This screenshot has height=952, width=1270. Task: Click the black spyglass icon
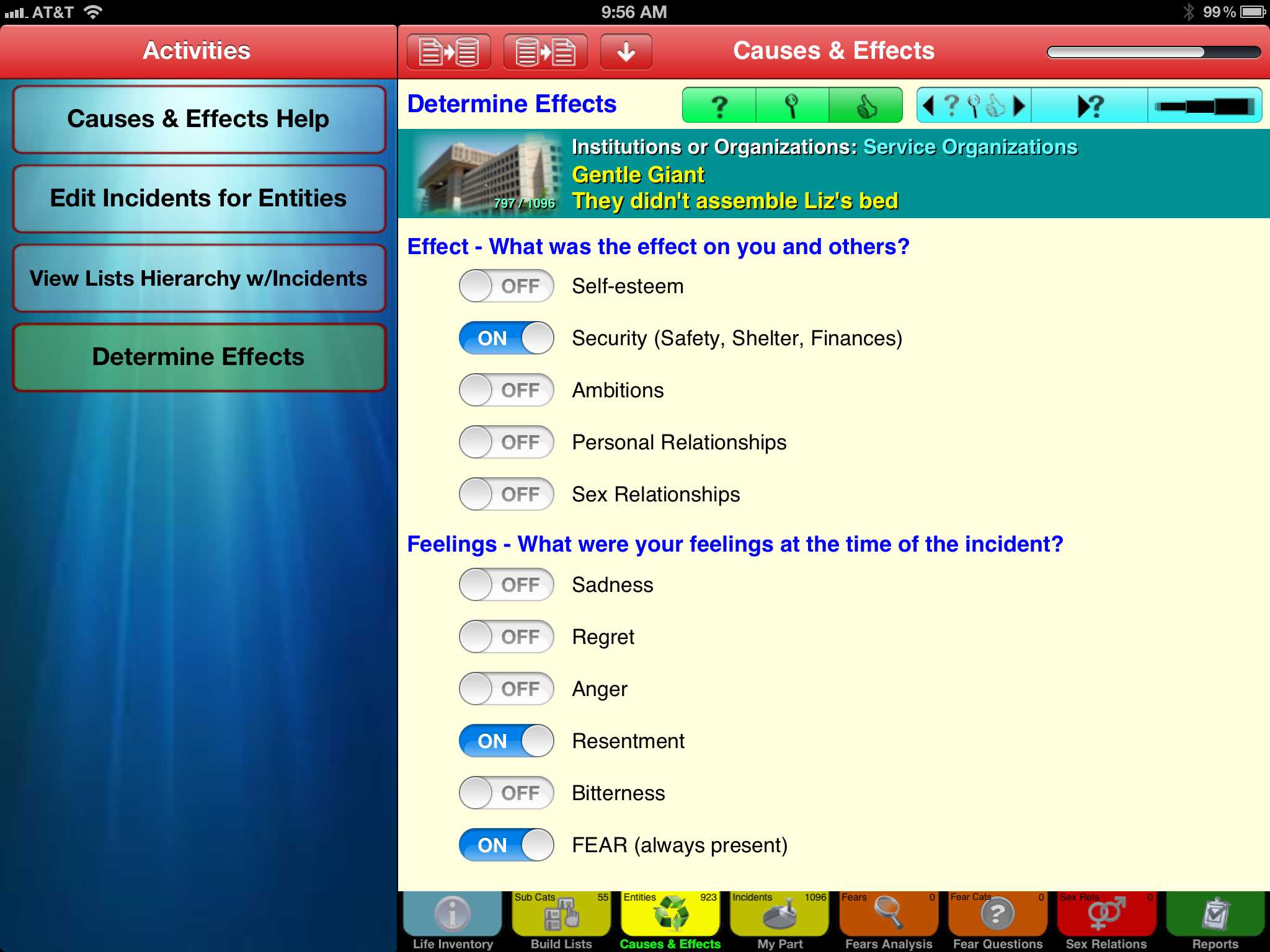[1204, 106]
